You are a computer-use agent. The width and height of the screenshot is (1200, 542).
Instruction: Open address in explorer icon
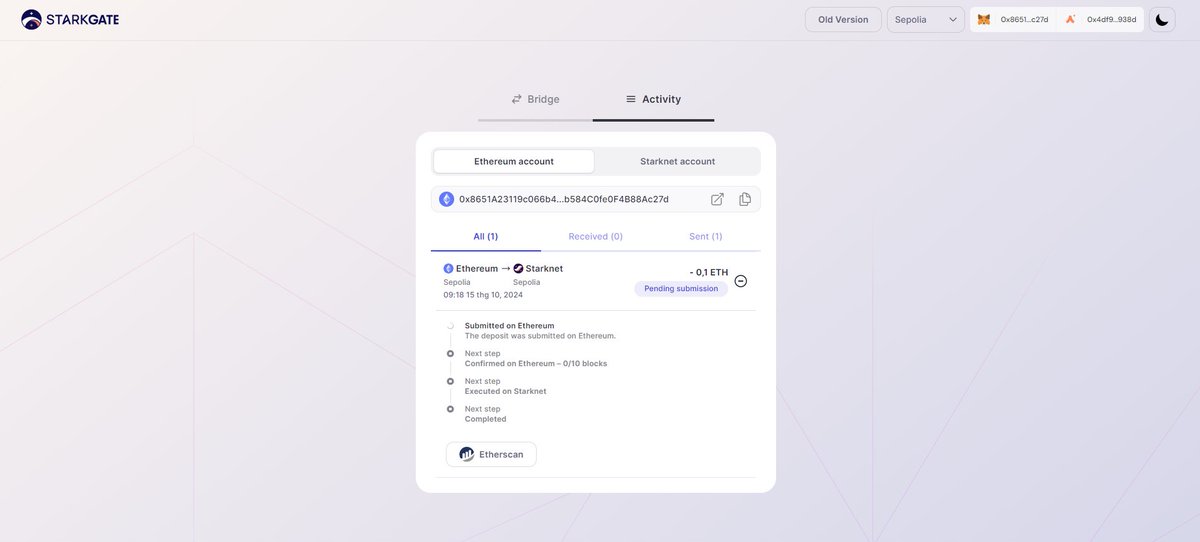click(717, 199)
